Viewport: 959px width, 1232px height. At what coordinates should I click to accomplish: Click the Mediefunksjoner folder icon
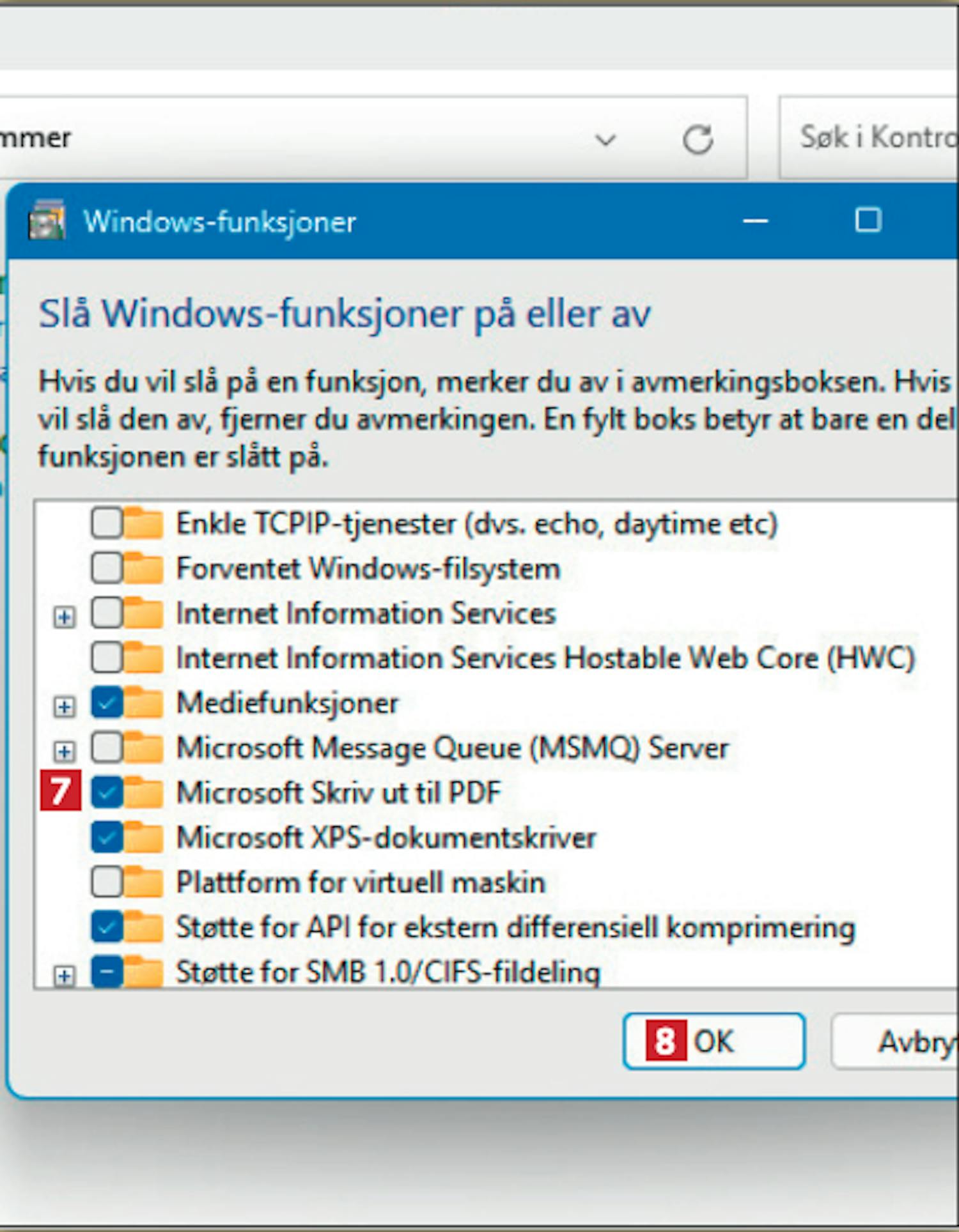pos(144,703)
